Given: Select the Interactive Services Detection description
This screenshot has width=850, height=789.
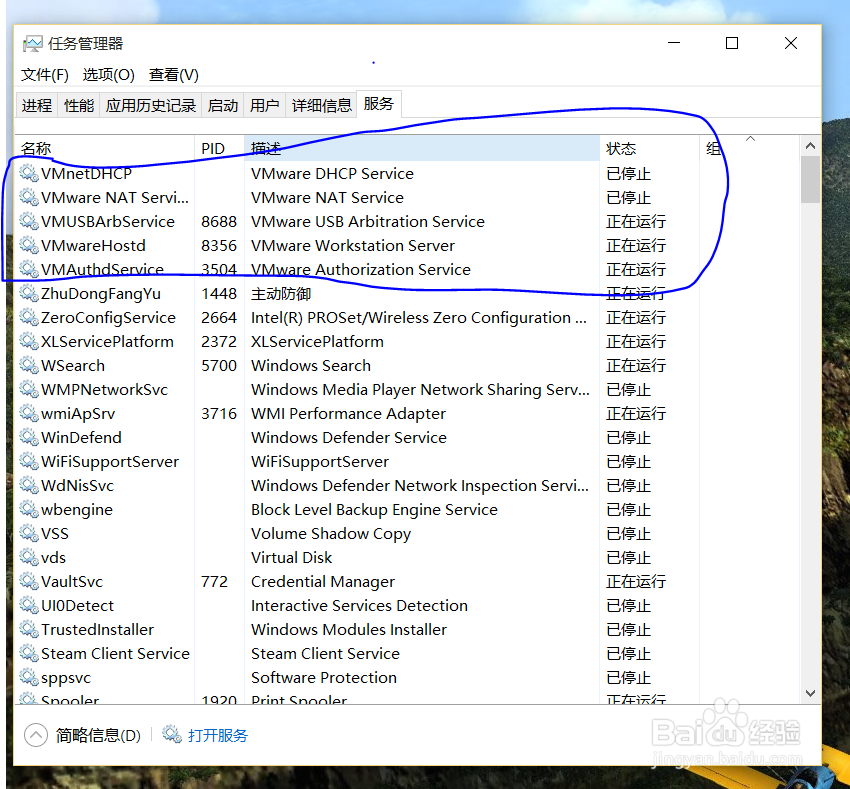Looking at the screenshot, I should pyautogui.click(x=359, y=605).
